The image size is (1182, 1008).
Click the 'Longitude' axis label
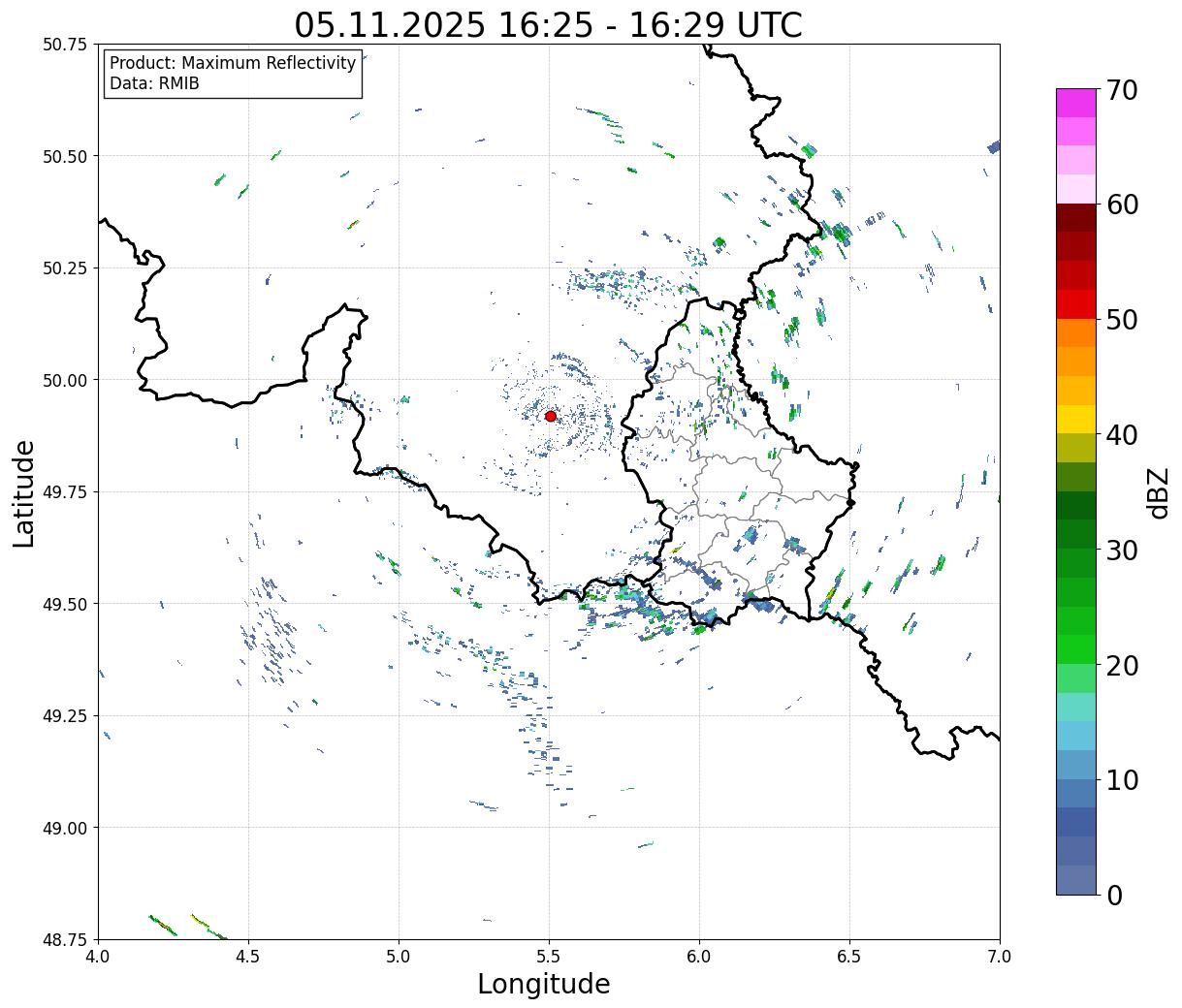(x=544, y=985)
